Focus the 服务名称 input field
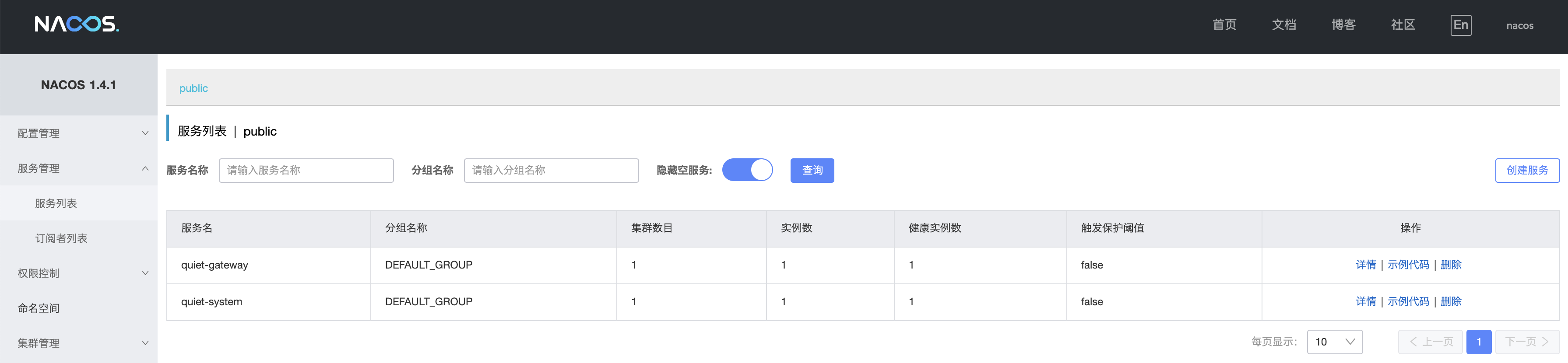The width and height of the screenshot is (1568, 363). point(306,170)
